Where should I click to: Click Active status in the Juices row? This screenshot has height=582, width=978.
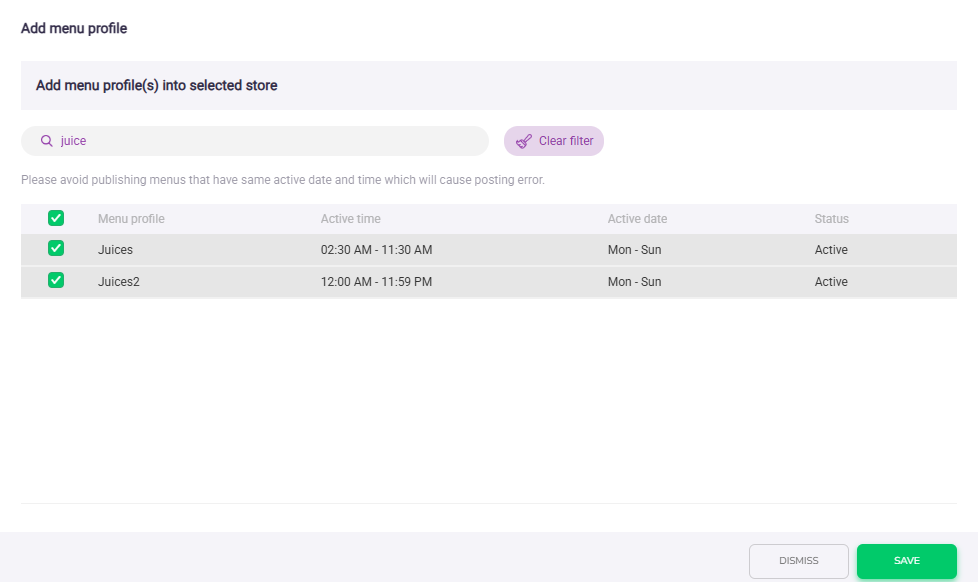point(831,250)
